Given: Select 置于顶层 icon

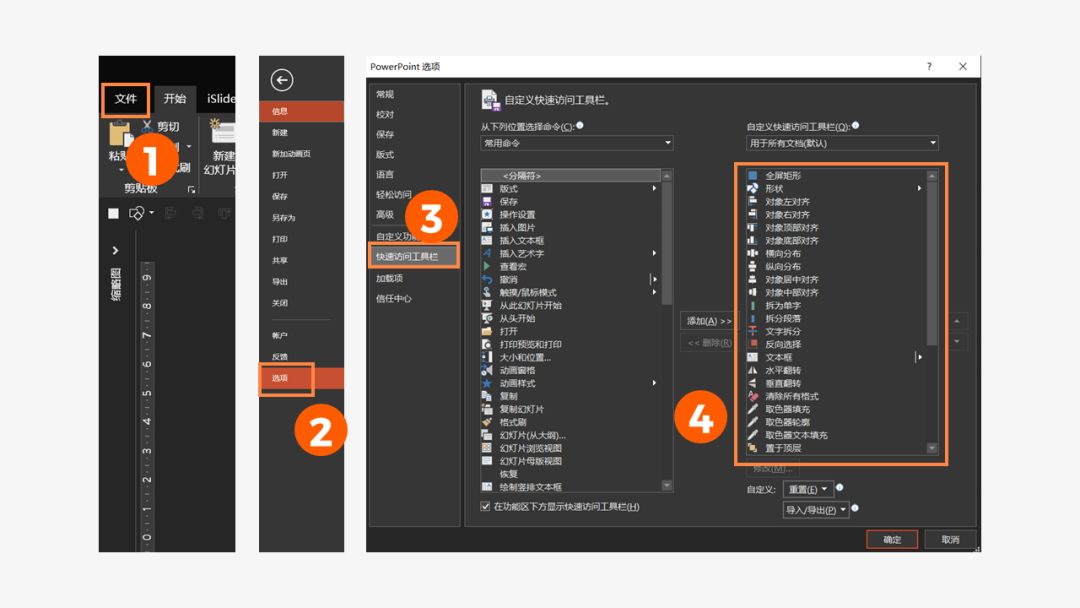Looking at the screenshot, I should click(x=753, y=448).
